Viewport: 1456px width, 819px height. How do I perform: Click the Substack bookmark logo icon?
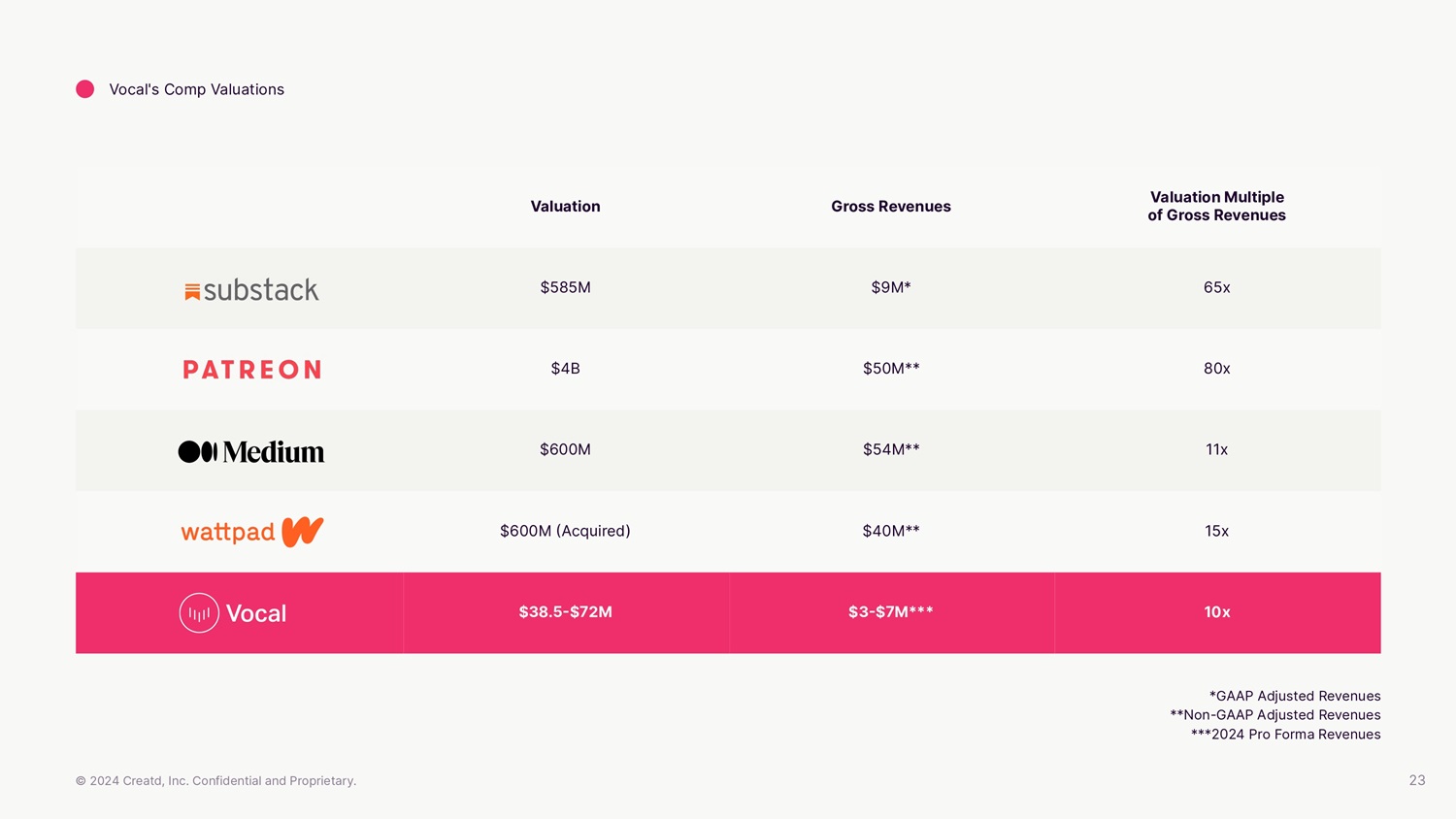coord(192,291)
